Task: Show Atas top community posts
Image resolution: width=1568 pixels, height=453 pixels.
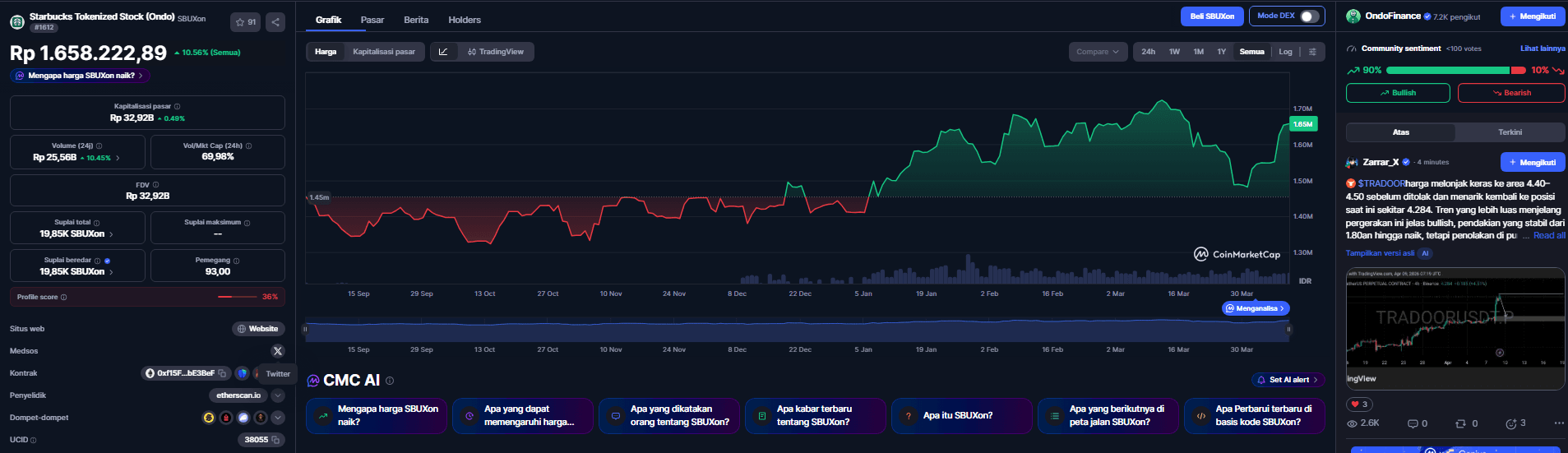Action: [1401, 132]
